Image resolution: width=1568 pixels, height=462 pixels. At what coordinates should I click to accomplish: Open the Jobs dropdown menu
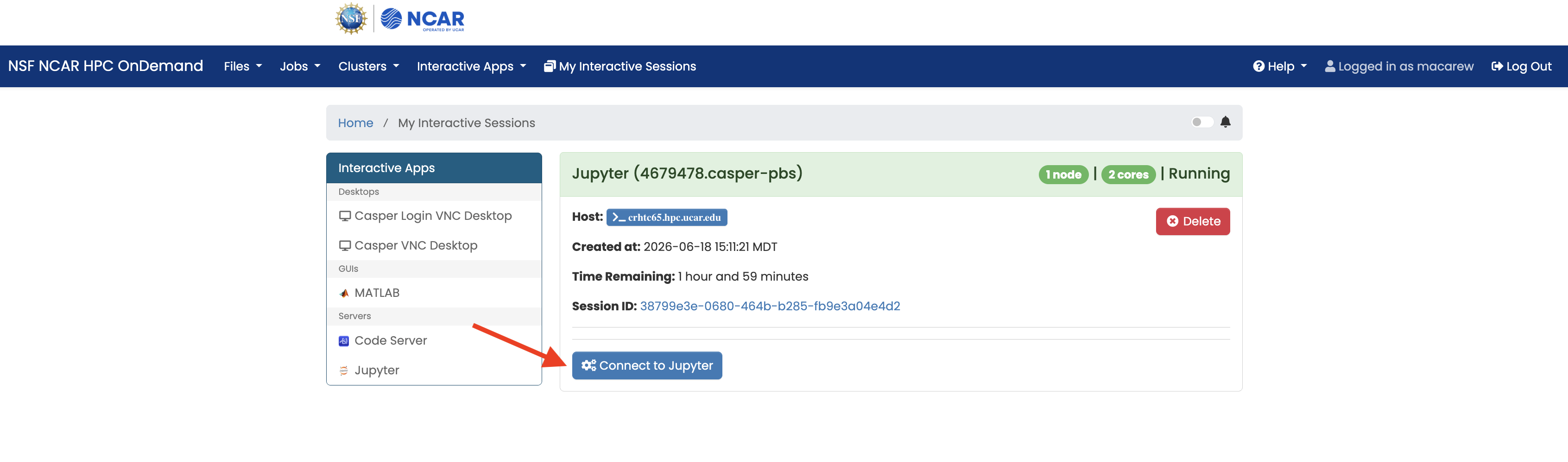[299, 66]
